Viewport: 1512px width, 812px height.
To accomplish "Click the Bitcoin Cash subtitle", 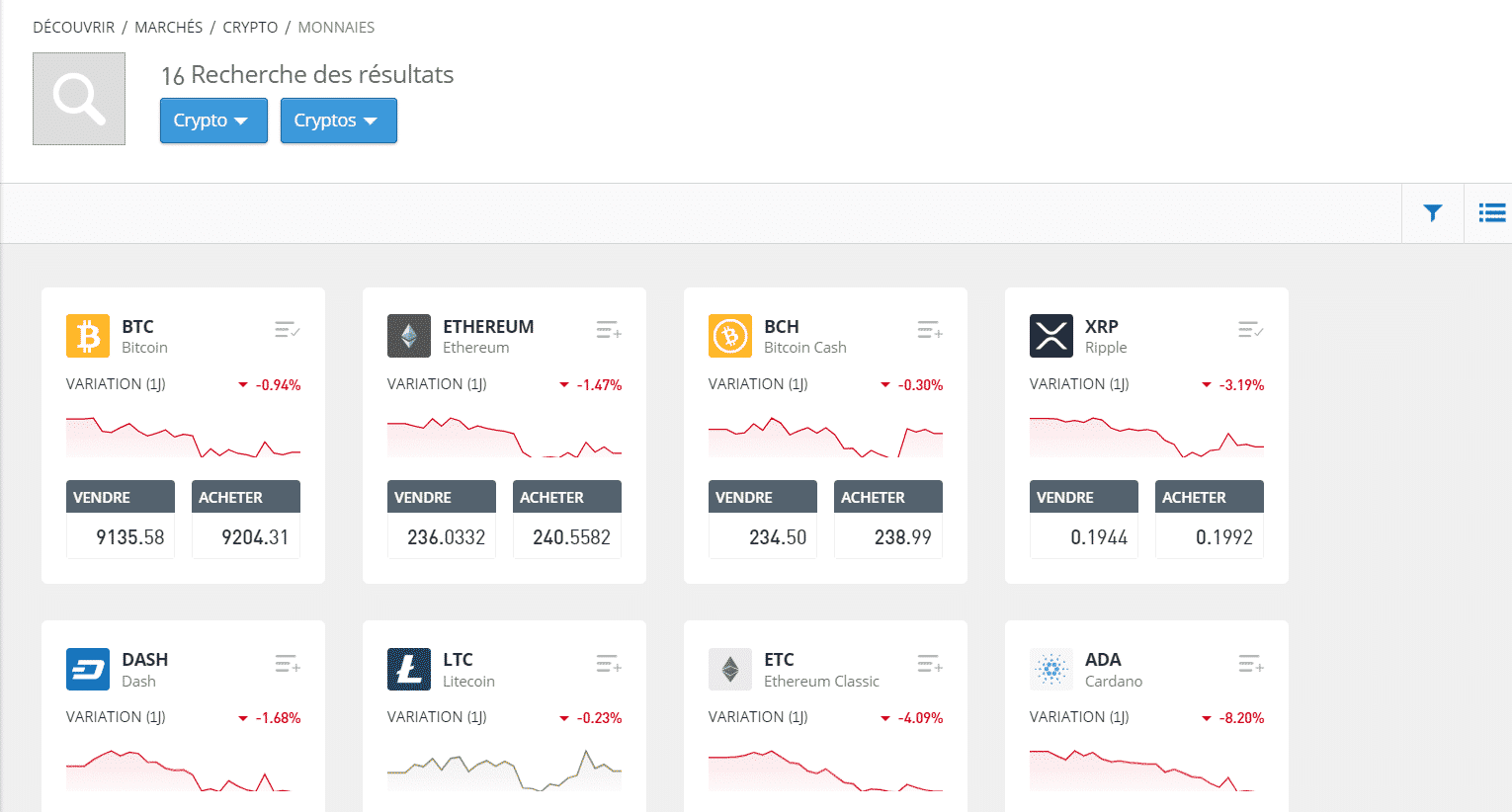I will pos(805,348).
